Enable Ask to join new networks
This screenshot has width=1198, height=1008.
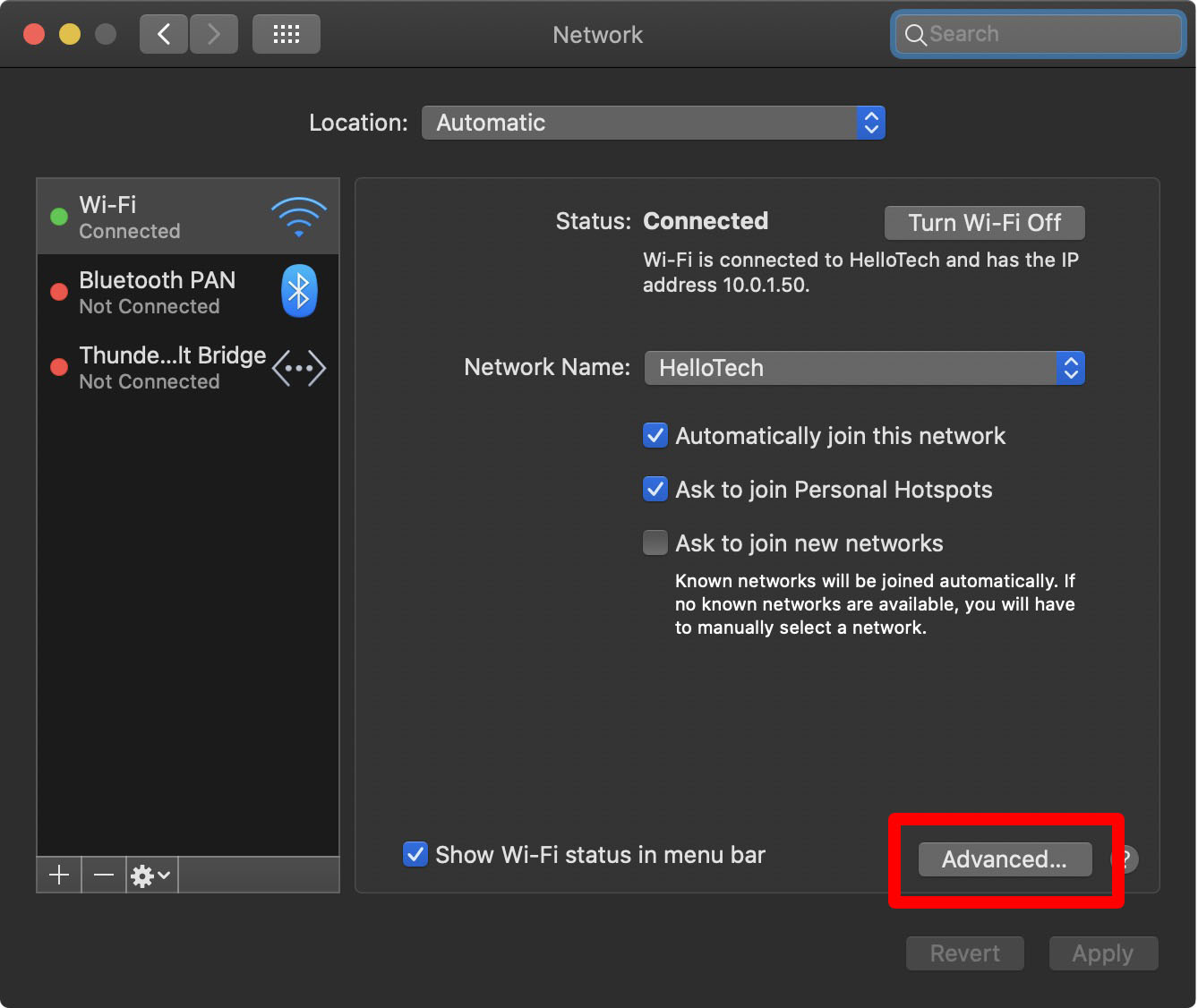655,542
